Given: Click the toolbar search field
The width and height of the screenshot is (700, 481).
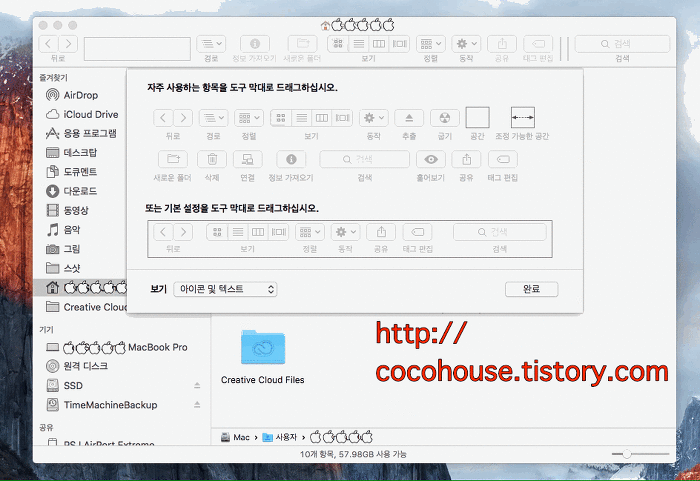Looking at the screenshot, I should [x=622, y=44].
